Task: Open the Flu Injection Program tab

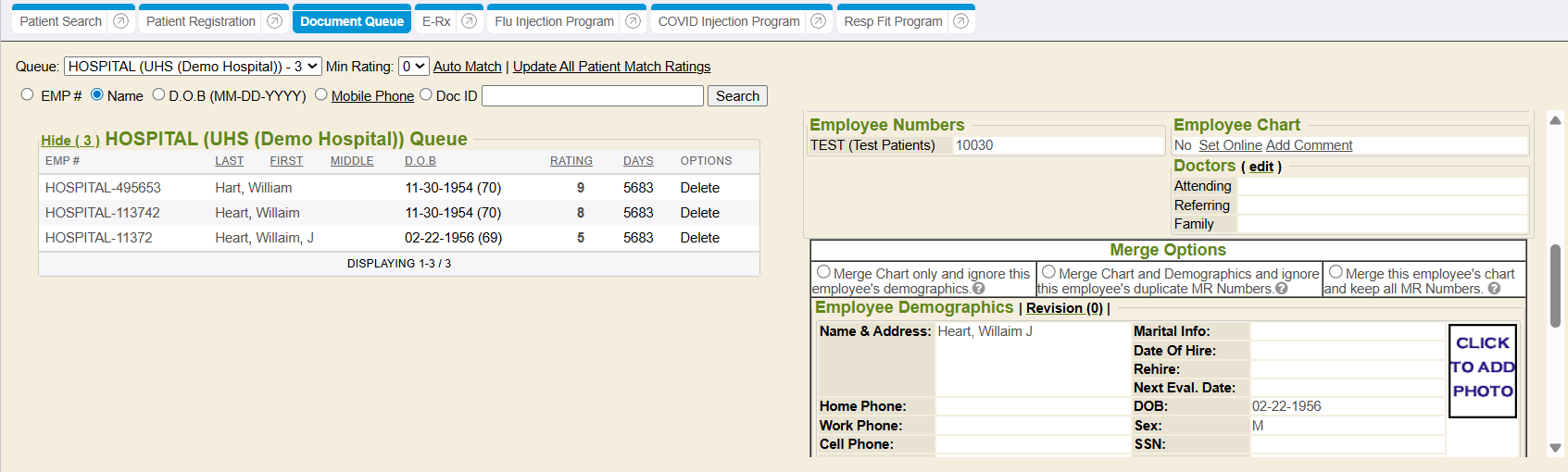Action: click(x=554, y=21)
